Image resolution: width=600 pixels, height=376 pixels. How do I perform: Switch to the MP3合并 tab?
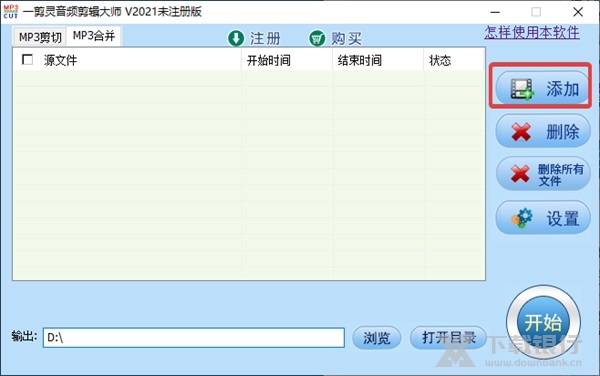(x=94, y=36)
